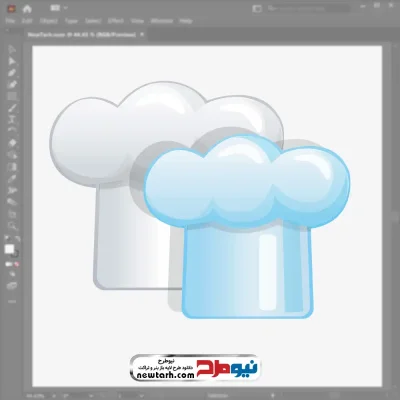400x400 pixels.
Task: Select the Selection tool arrow
Action: [x=12, y=50]
